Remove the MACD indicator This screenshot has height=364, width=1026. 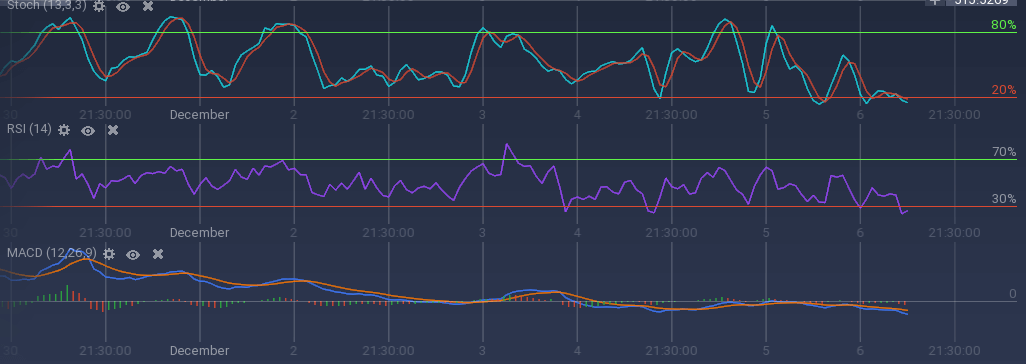(x=158, y=253)
